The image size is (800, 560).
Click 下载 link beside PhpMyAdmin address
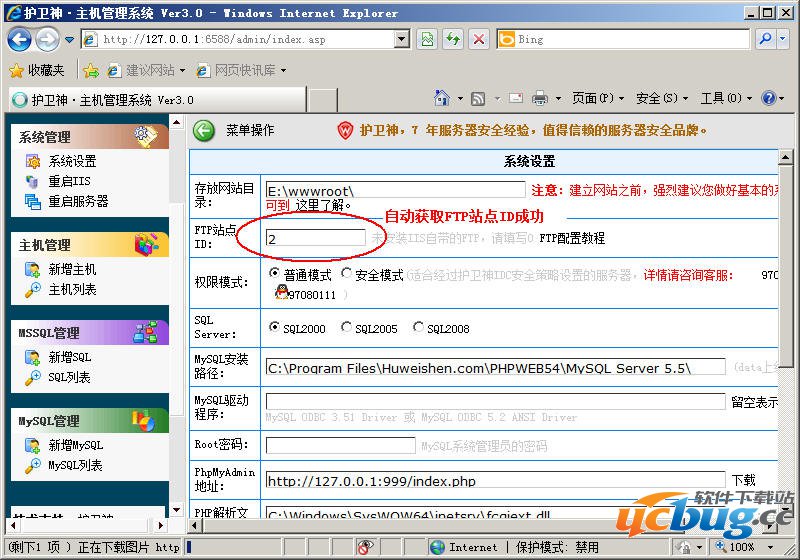pos(743,480)
